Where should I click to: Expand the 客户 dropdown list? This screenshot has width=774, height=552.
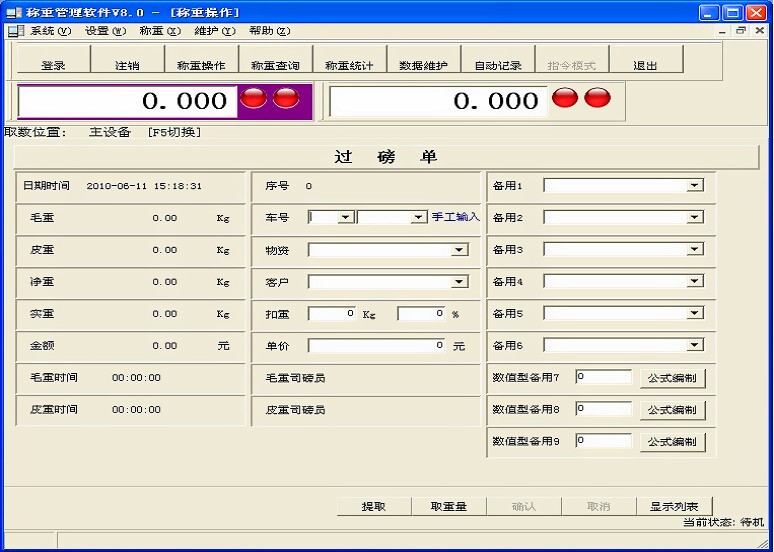tap(459, 282)
